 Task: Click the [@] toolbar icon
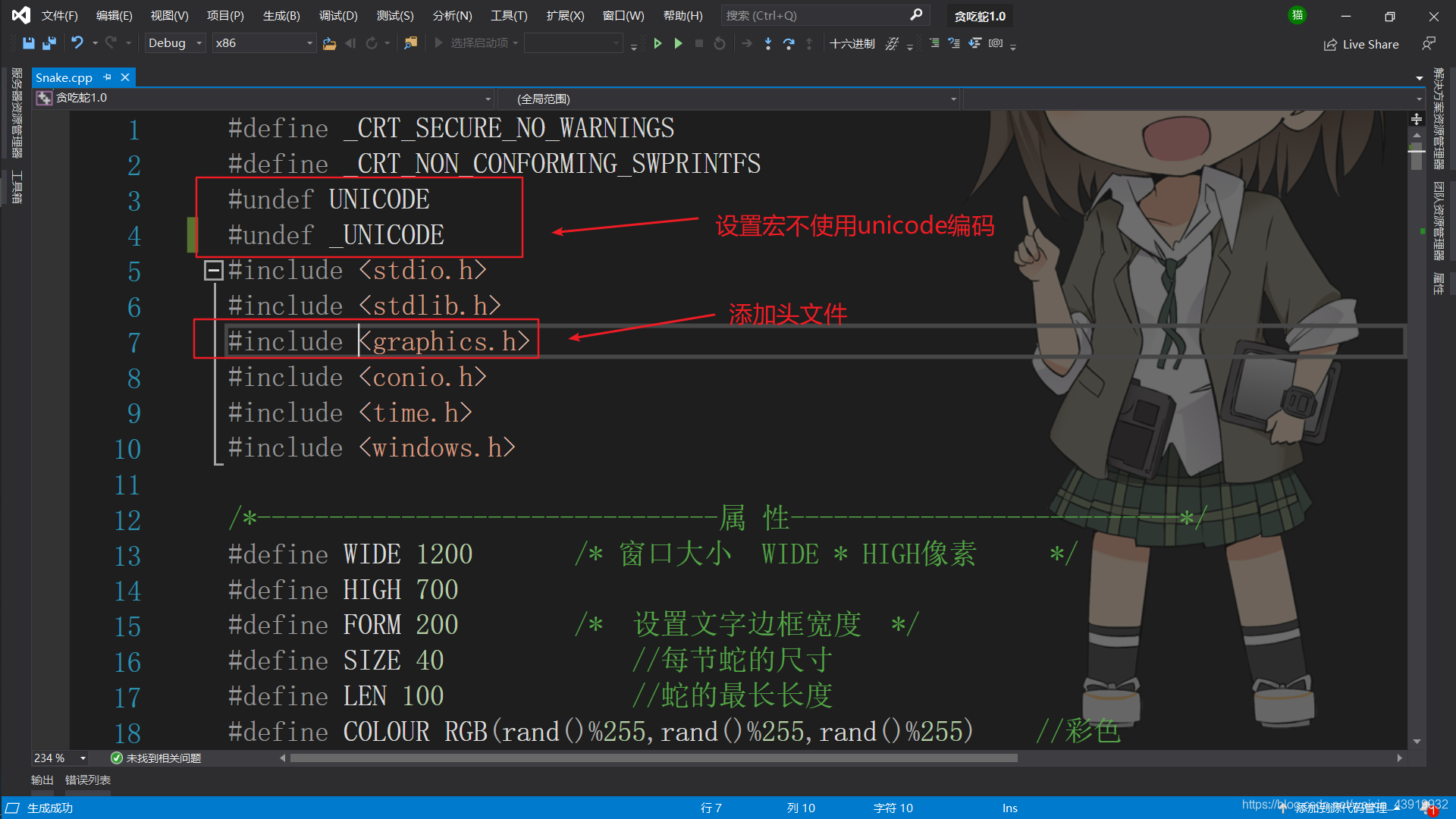click(x=996, y=43)
